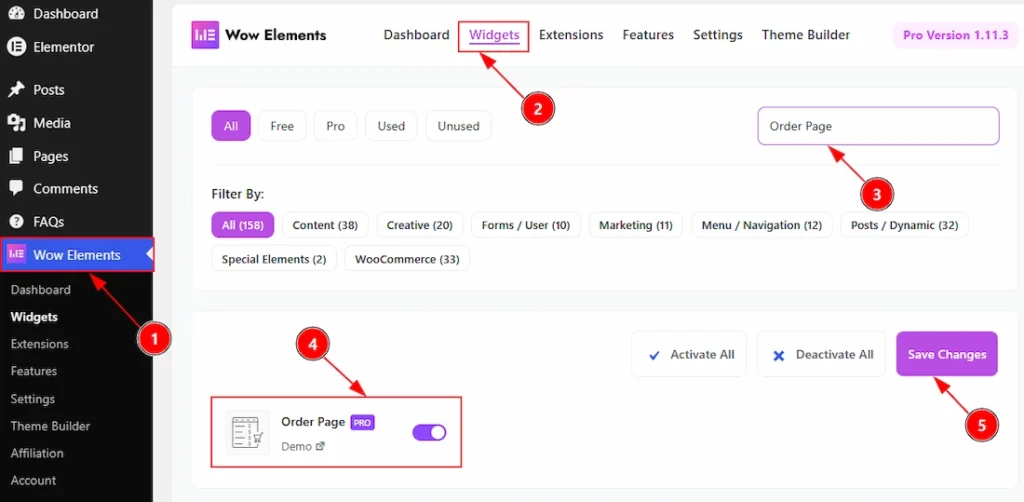The width and height of the screenshot is (1024, 502).
Task: Show only Used widgets
Action: point(391,126)
